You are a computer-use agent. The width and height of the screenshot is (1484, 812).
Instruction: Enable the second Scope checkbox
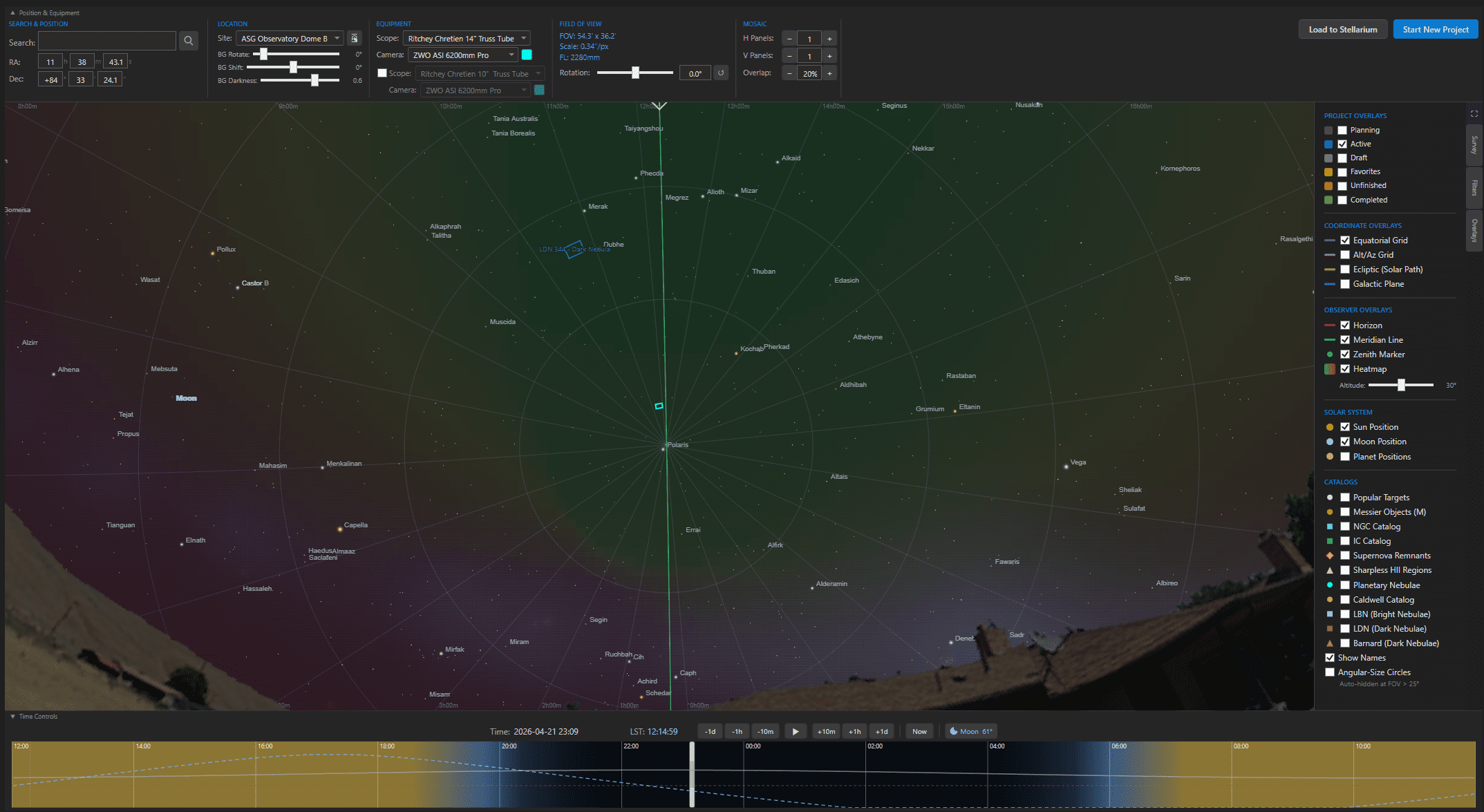(382, 73)
